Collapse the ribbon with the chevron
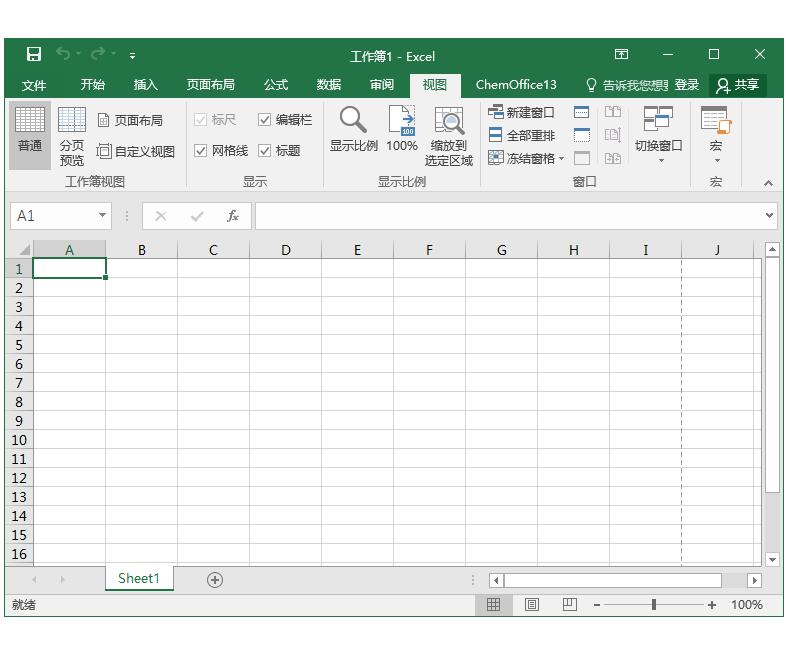 (768, 183)
